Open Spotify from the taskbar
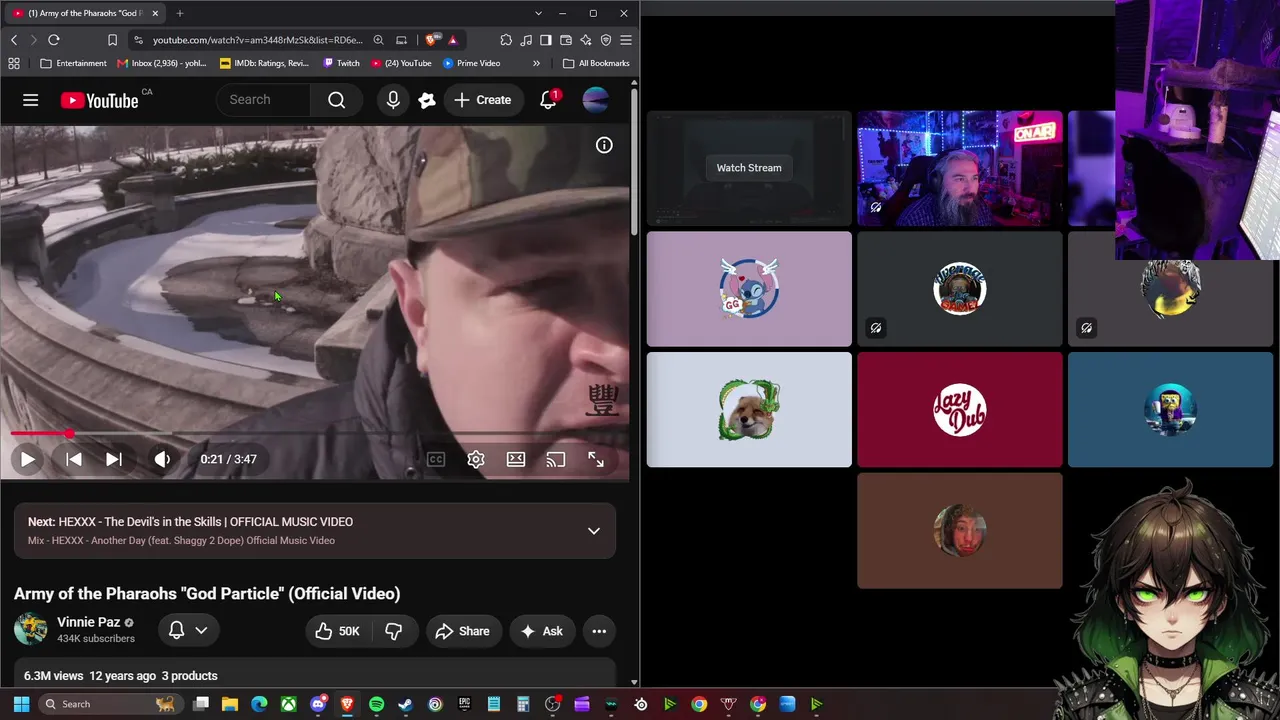 click(x=376, y=704)
